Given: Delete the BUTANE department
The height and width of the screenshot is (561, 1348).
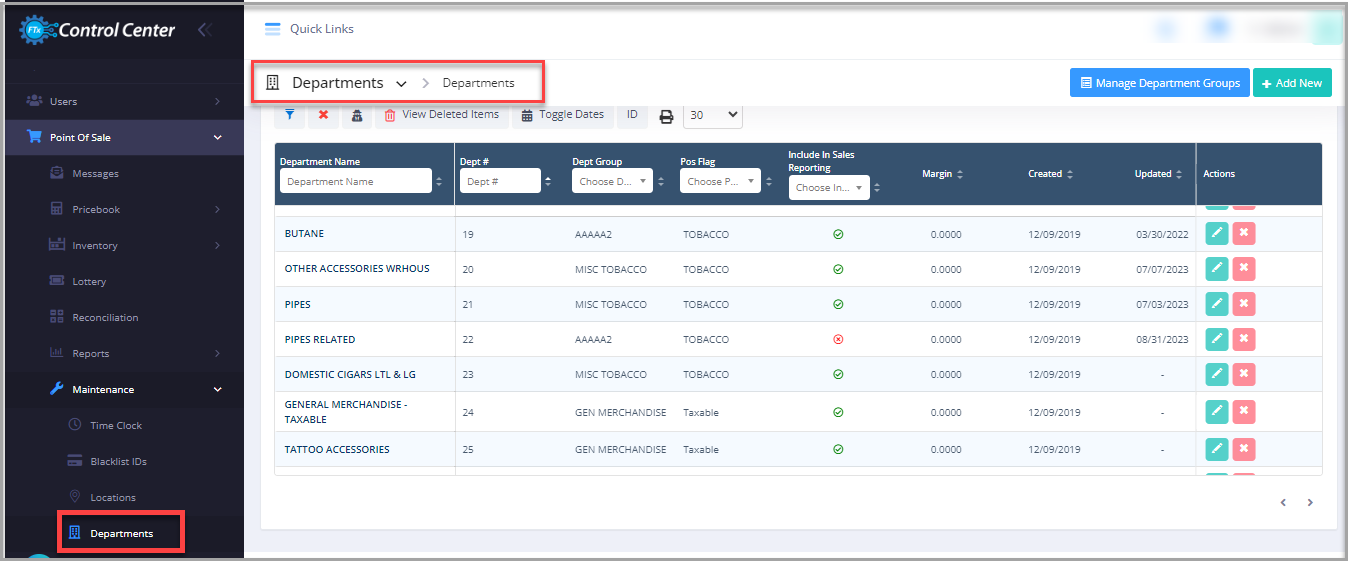Looking at the screenshot, I should tap(1244, 234).
